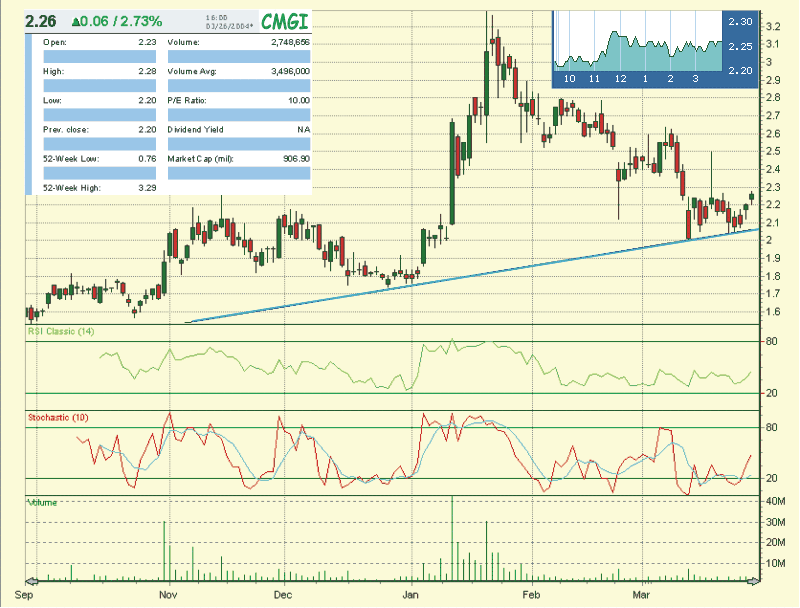
Task: Click the High value 2.28
Action: 147,71
